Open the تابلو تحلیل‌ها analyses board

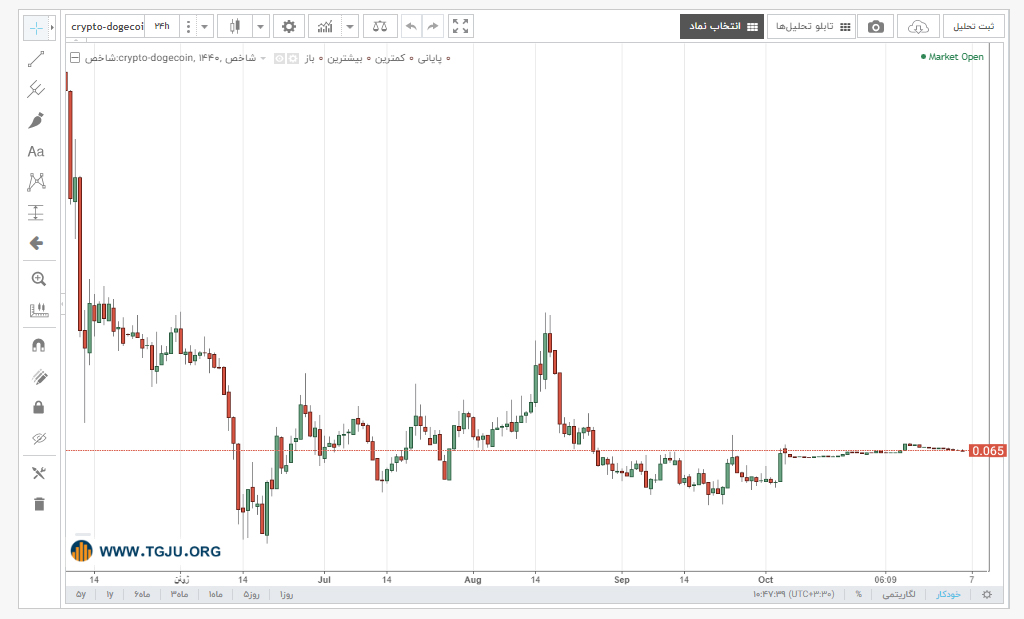[x=811, y=27]
